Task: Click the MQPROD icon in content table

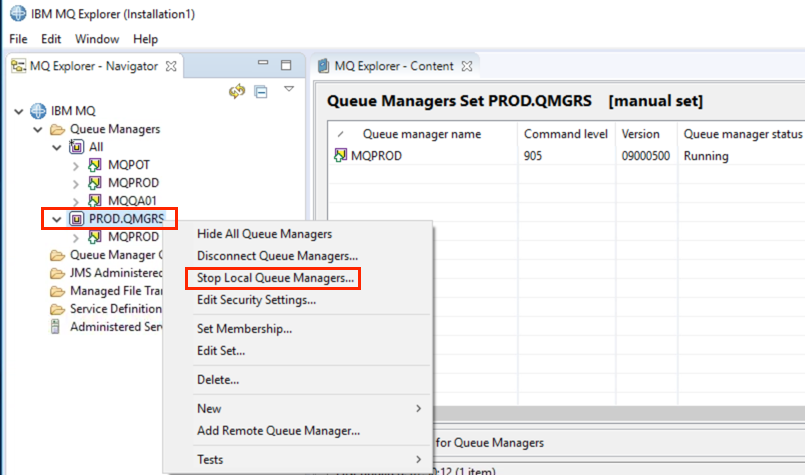Action: click(x=340, y=155)
